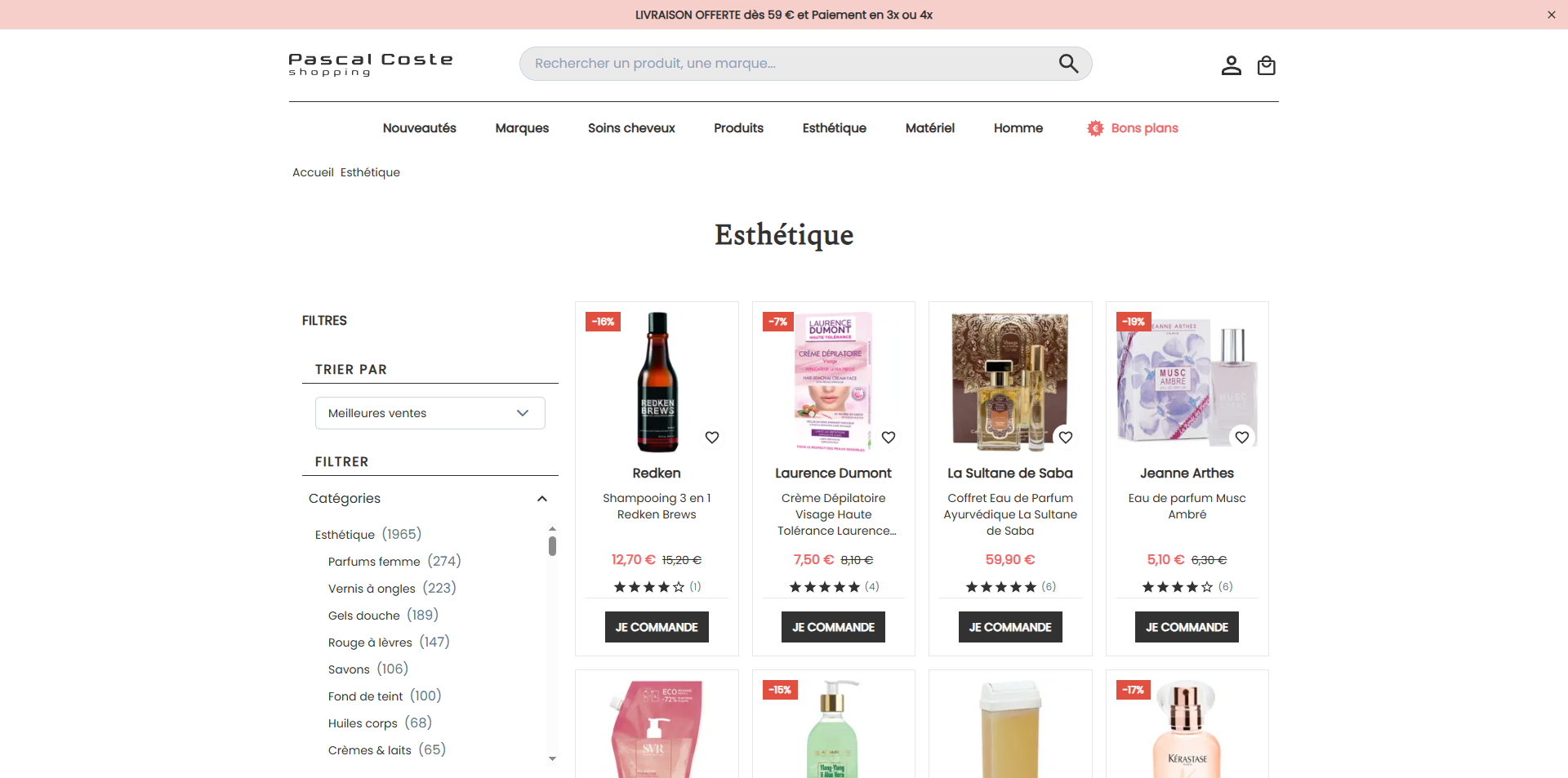Viewport: 1568px width, 778px height.
Task: Filter by Huiles corps category
Action: coord(380,722)
